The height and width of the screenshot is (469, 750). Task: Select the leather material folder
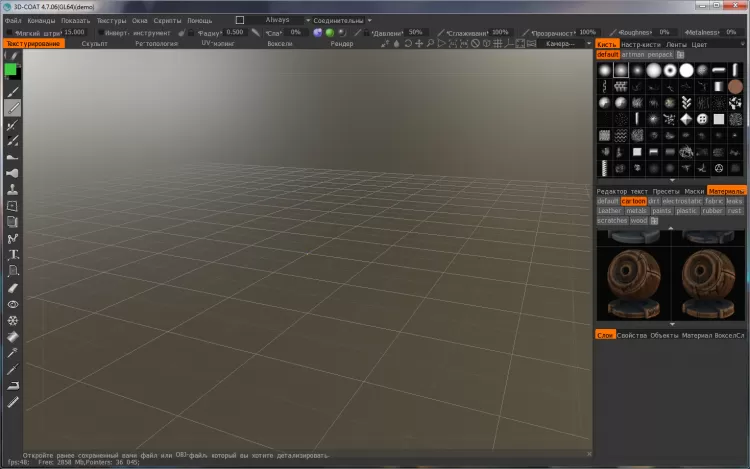(609, 211)
